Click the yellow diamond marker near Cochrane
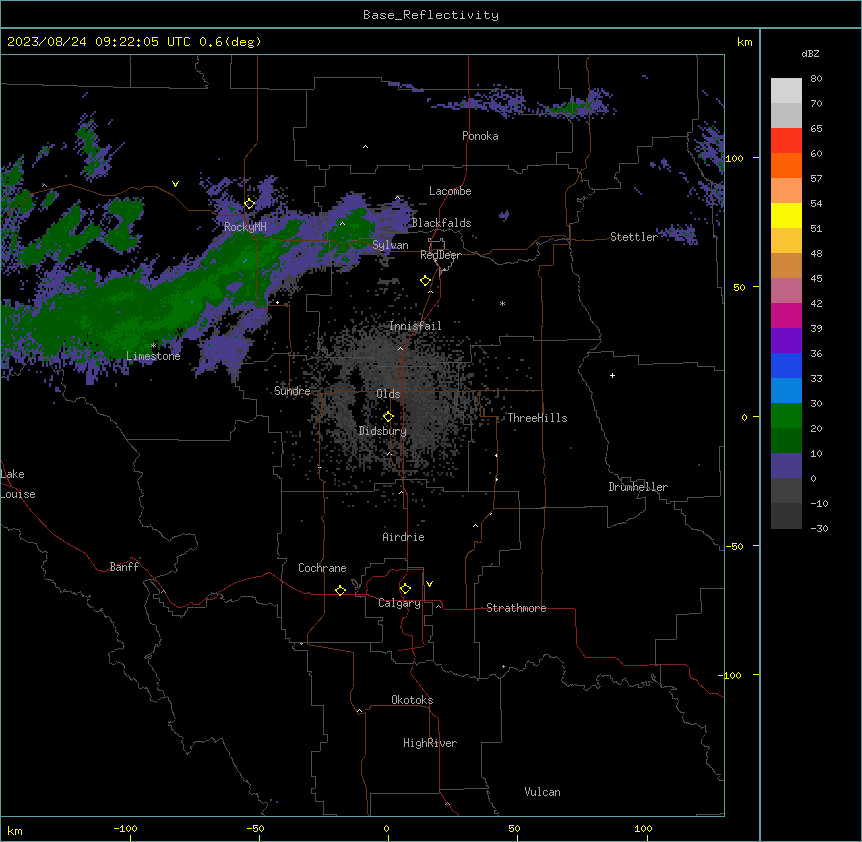862x842 pixels. (x=340, y=590)
